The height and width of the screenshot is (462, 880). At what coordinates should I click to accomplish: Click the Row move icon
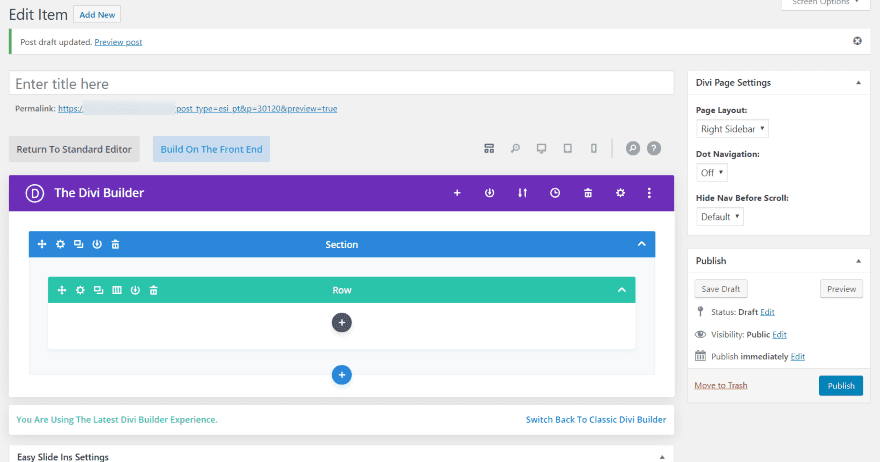pyautogui.click(x=62, y=290)
